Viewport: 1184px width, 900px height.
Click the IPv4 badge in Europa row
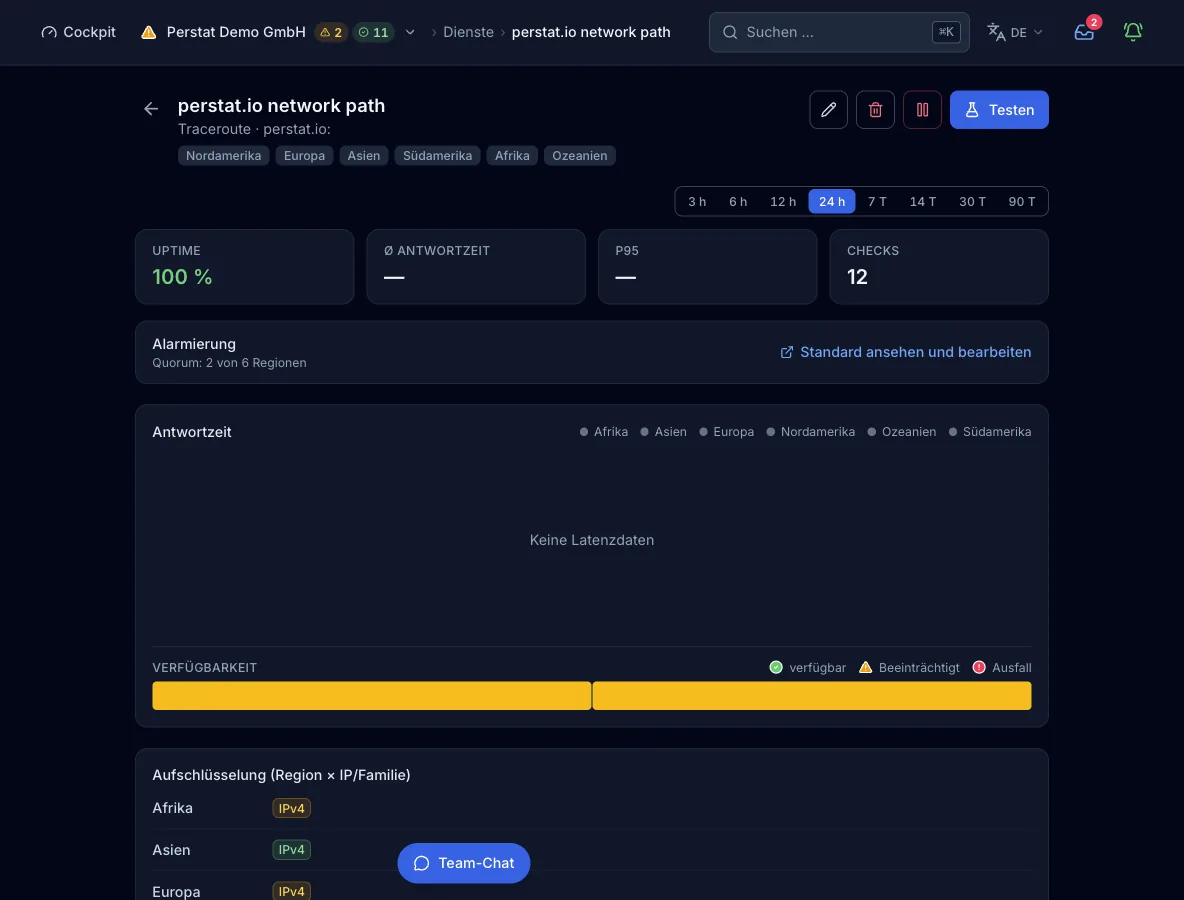[291, 892]
